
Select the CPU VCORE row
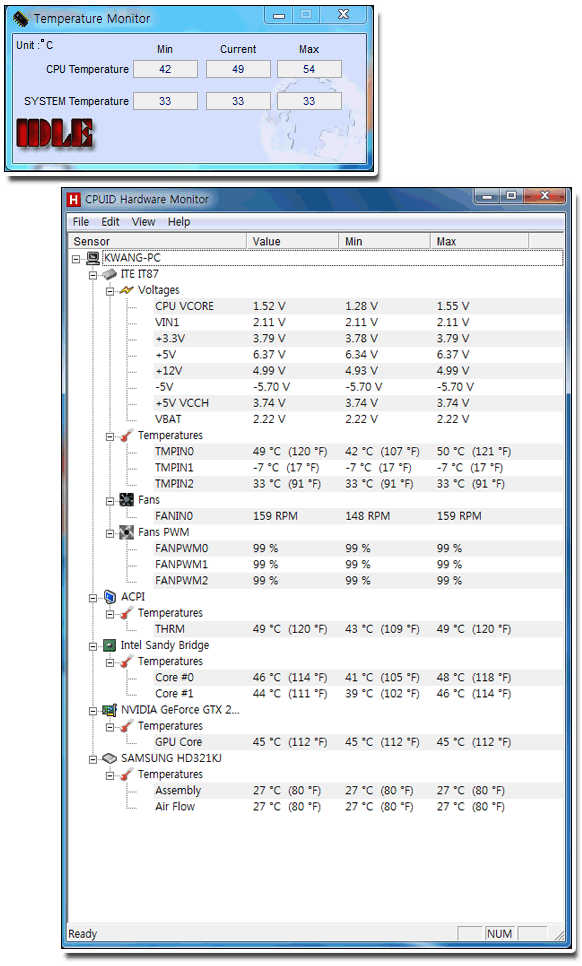tap(358, 306)
